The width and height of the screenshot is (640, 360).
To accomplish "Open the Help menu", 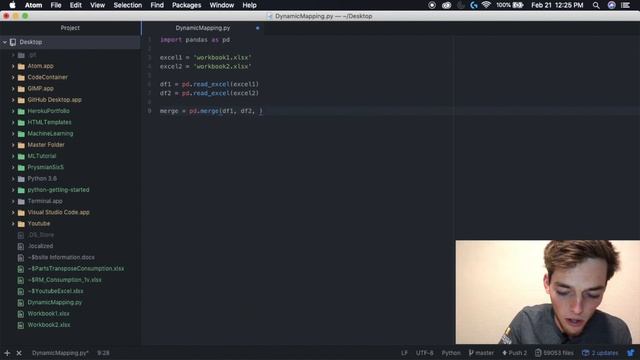I will [x=249, y=5].
